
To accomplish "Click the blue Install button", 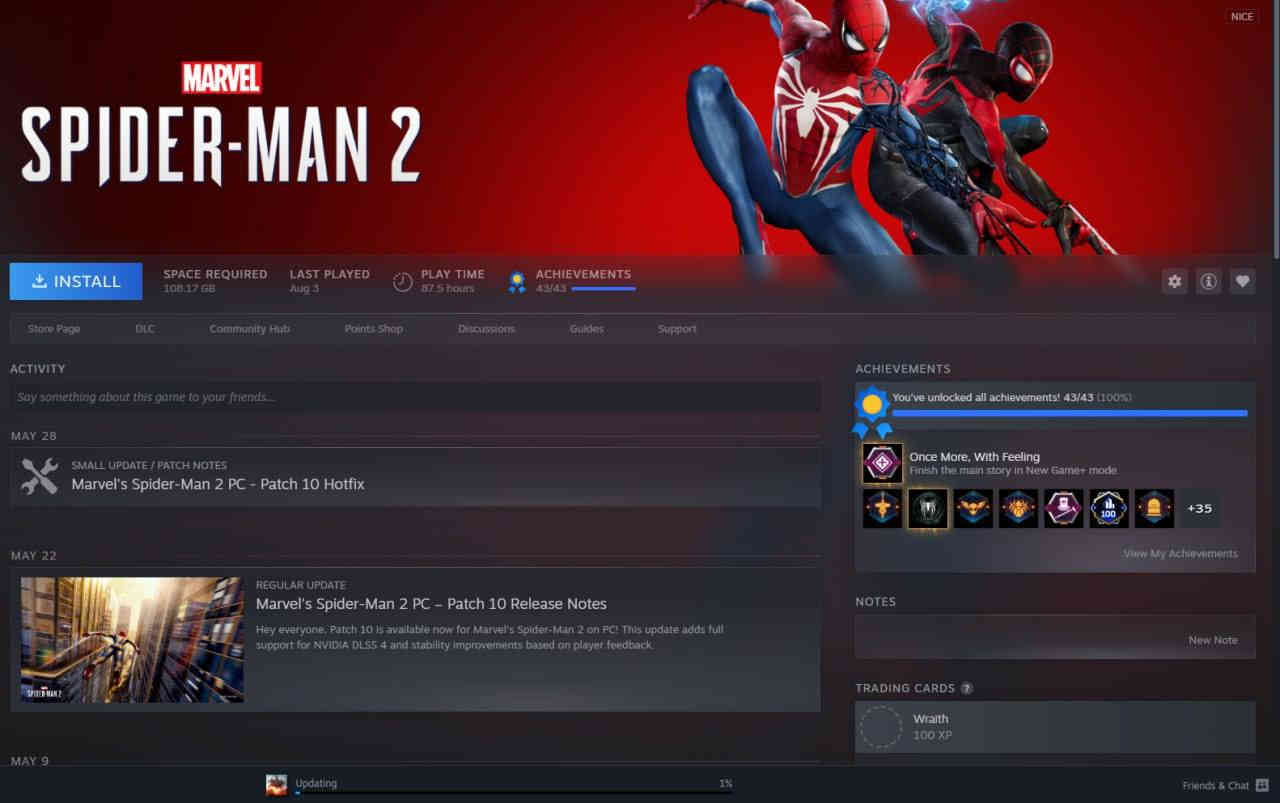I will 76,281.
